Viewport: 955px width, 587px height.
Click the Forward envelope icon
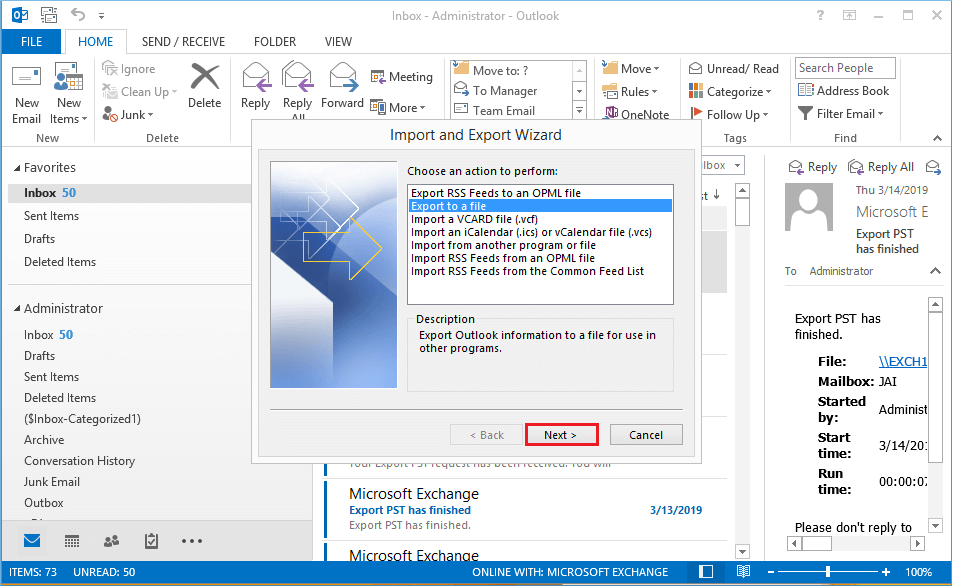point(342,84)
